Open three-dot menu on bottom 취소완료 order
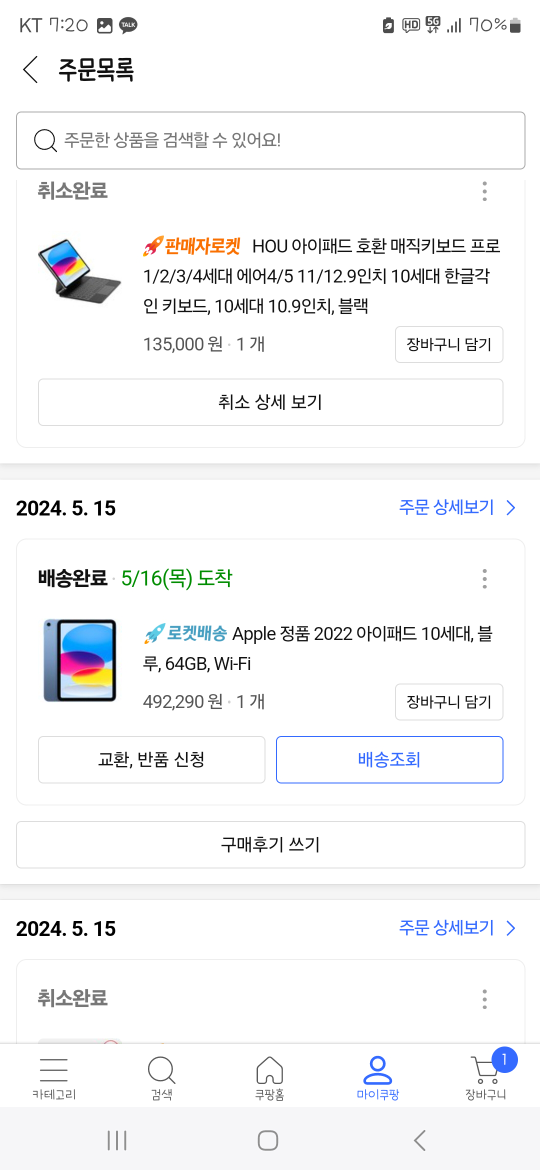 pos(485,998)
